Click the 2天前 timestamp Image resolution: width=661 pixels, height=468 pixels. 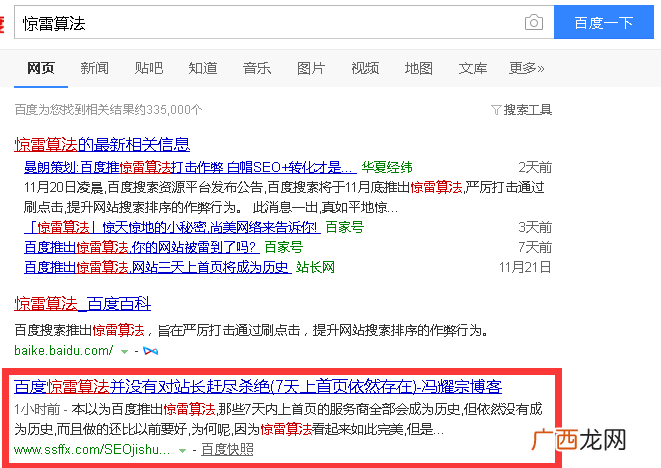(535, 167)
